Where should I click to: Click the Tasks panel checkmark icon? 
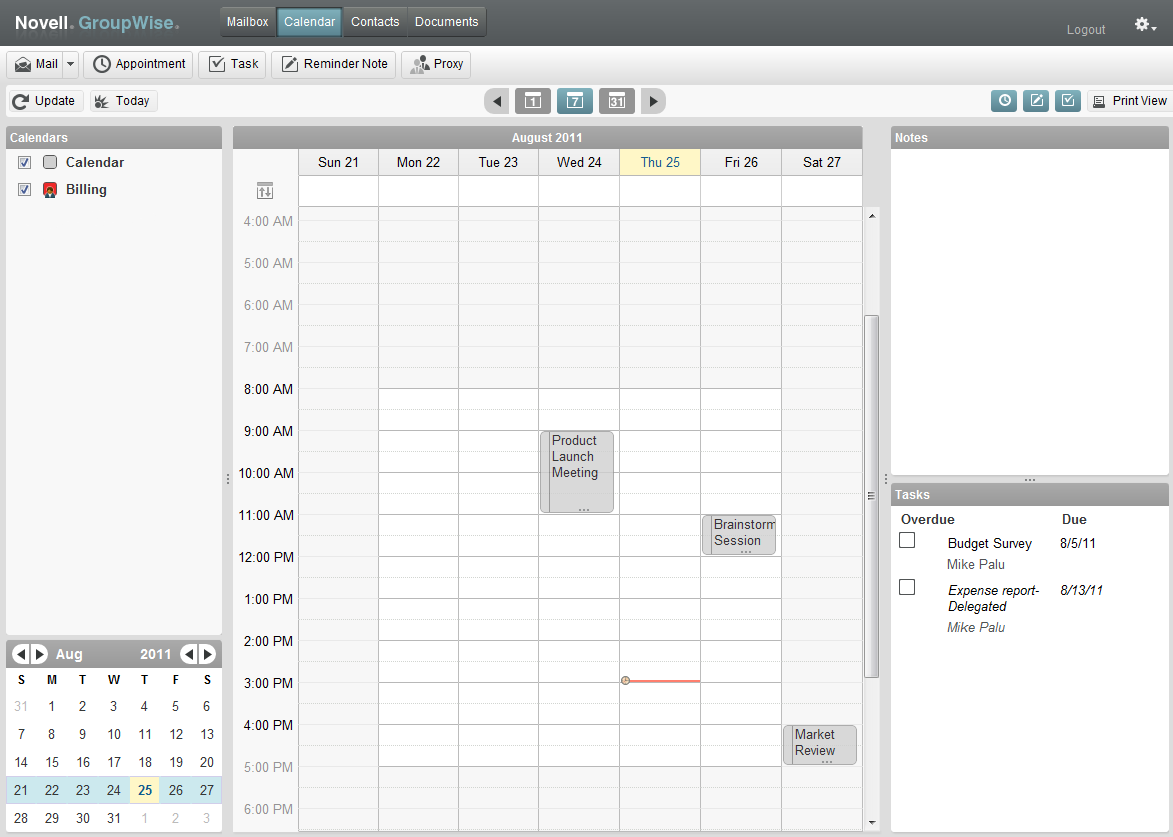pyautogui.click(x=1067, y=100)
